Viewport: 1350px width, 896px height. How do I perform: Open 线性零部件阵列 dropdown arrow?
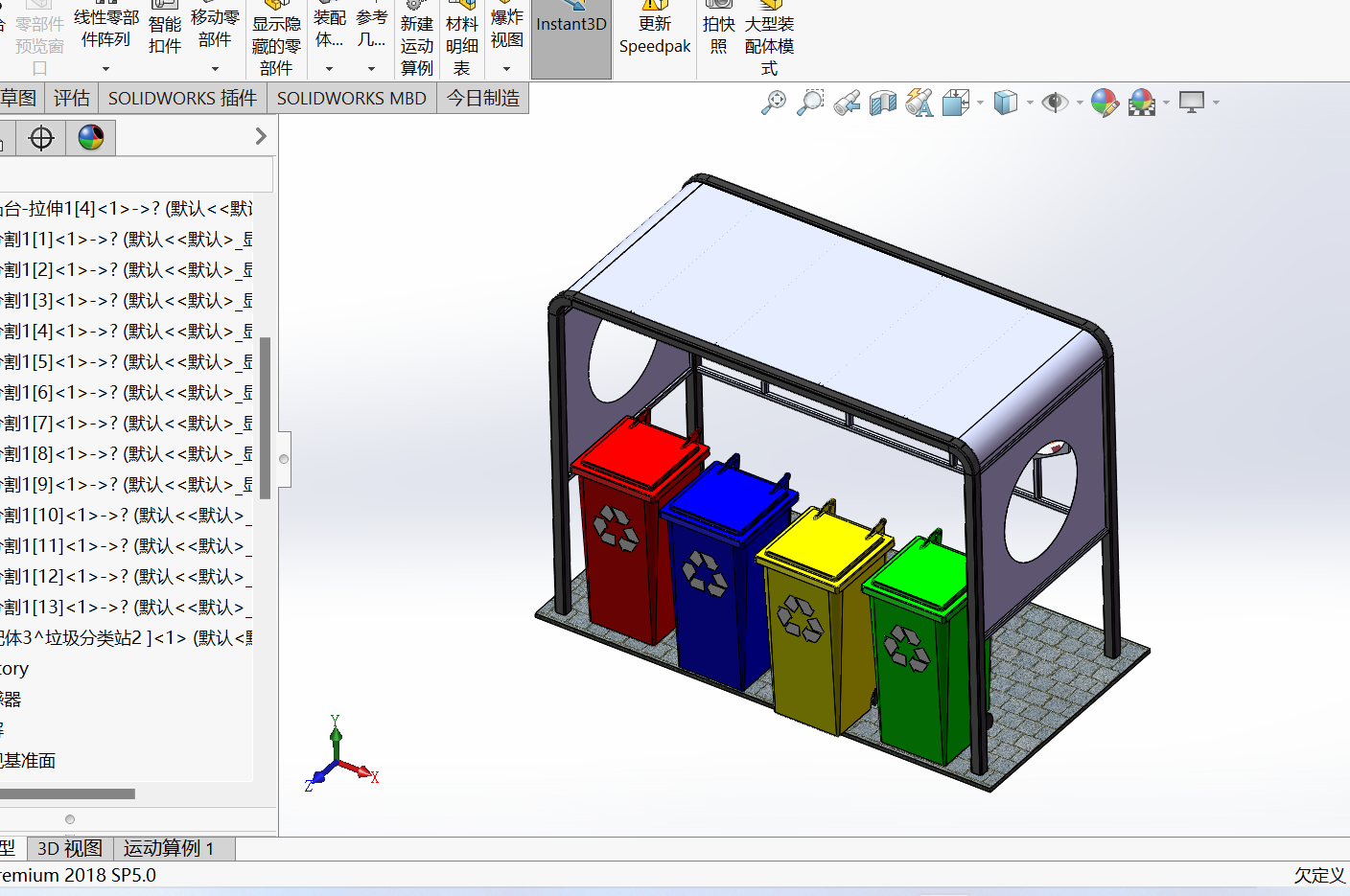coord(105,69)
